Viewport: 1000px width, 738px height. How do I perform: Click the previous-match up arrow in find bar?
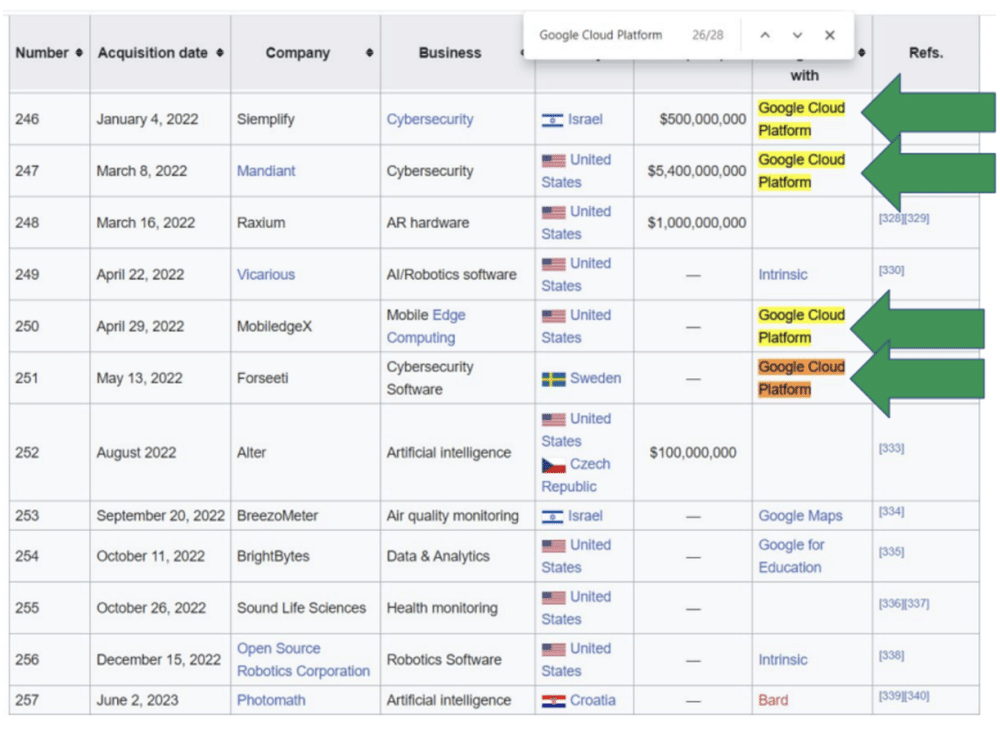pyautogui.click(x=765, y=34)
